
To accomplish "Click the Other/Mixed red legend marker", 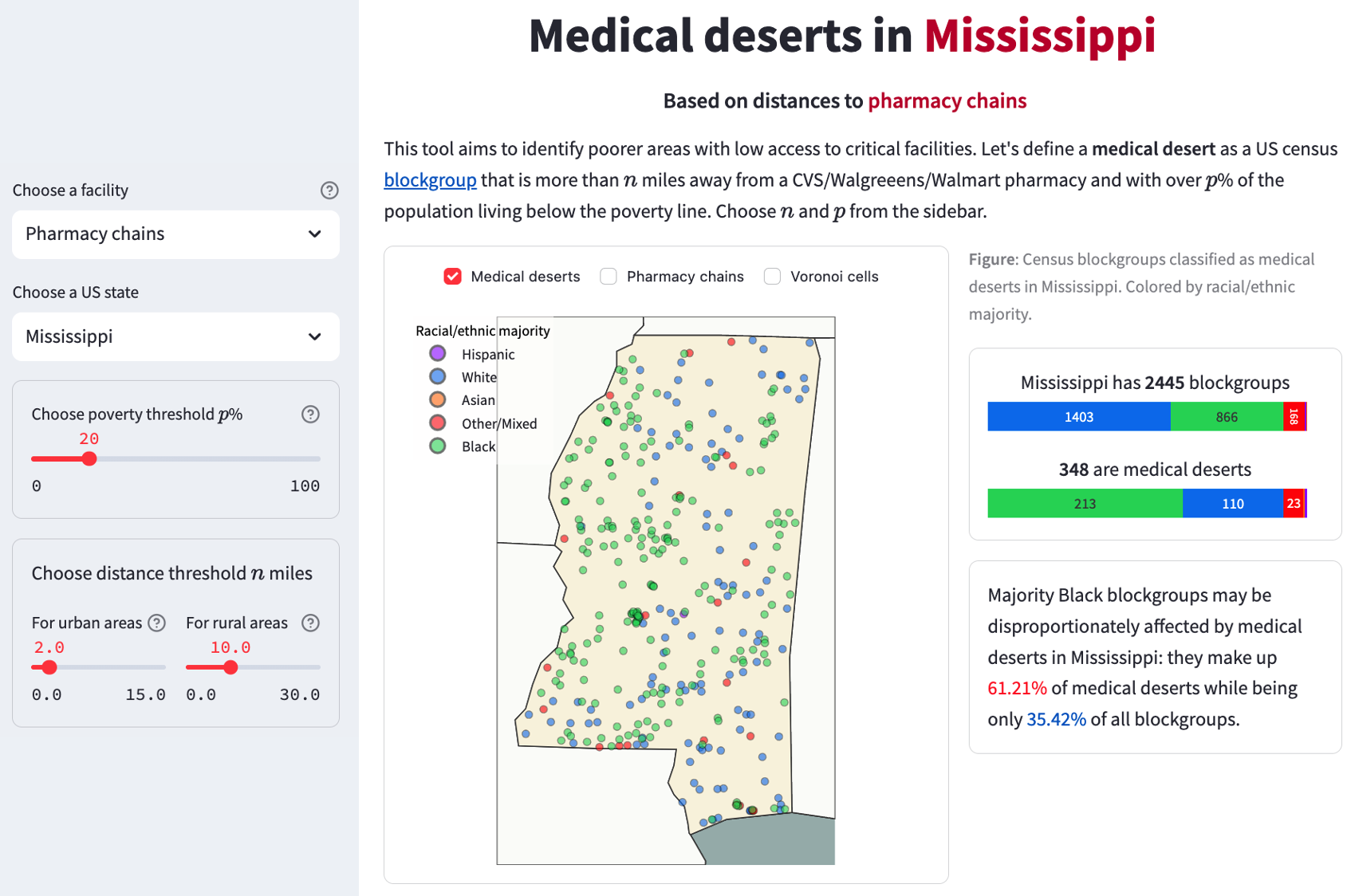I will [438, 422].
